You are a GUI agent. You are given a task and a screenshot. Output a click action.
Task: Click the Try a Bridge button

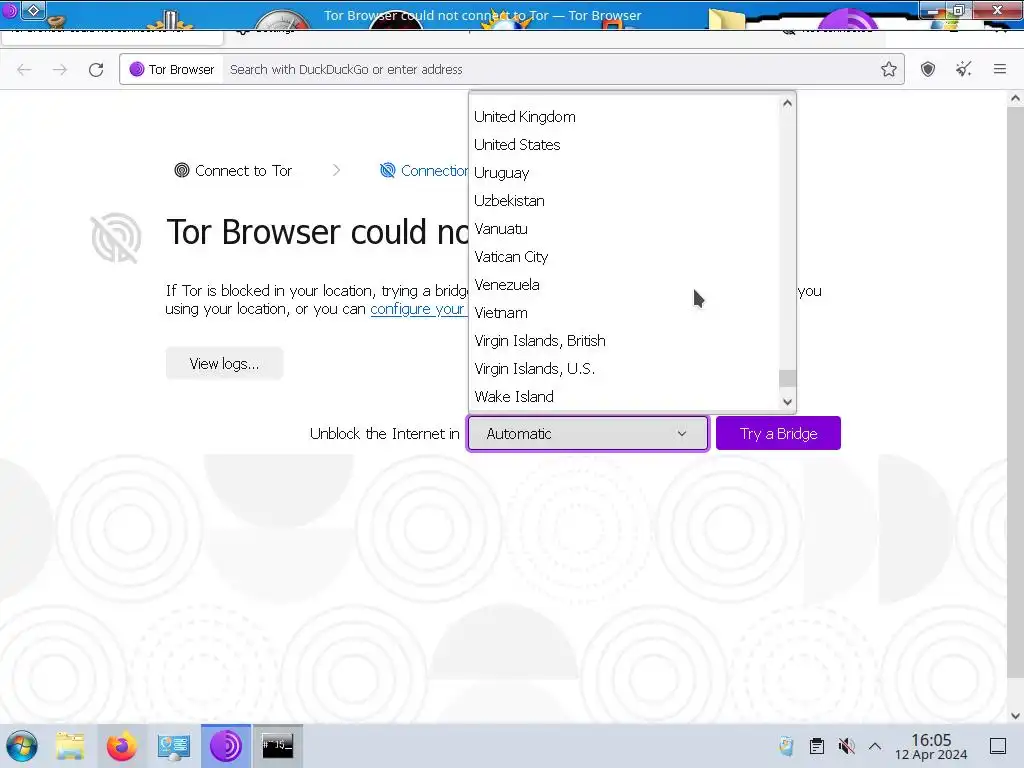[778, 434]
